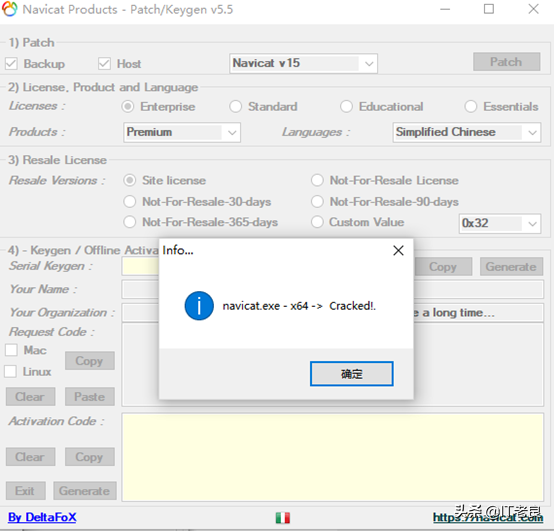Toggle the Host checkbox

104,64
